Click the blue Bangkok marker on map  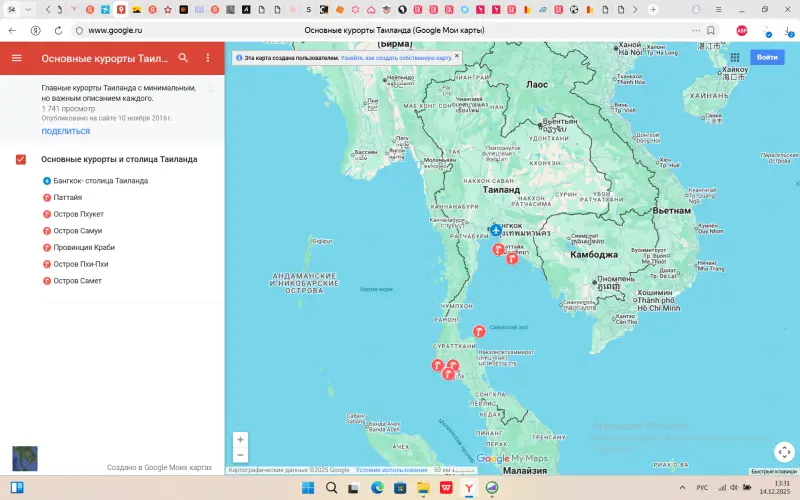(496, 231)
